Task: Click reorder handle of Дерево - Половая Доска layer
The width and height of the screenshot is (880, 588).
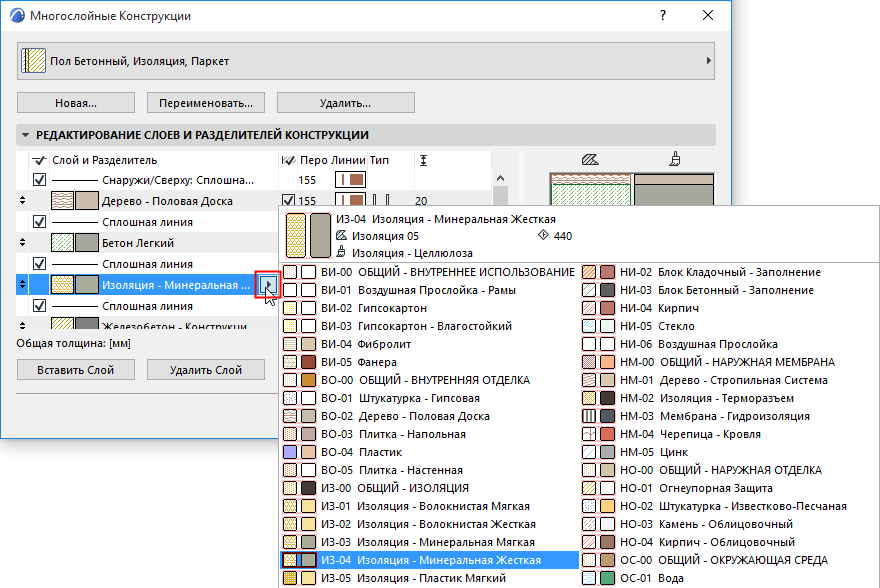Action: [x=22, y=200]
